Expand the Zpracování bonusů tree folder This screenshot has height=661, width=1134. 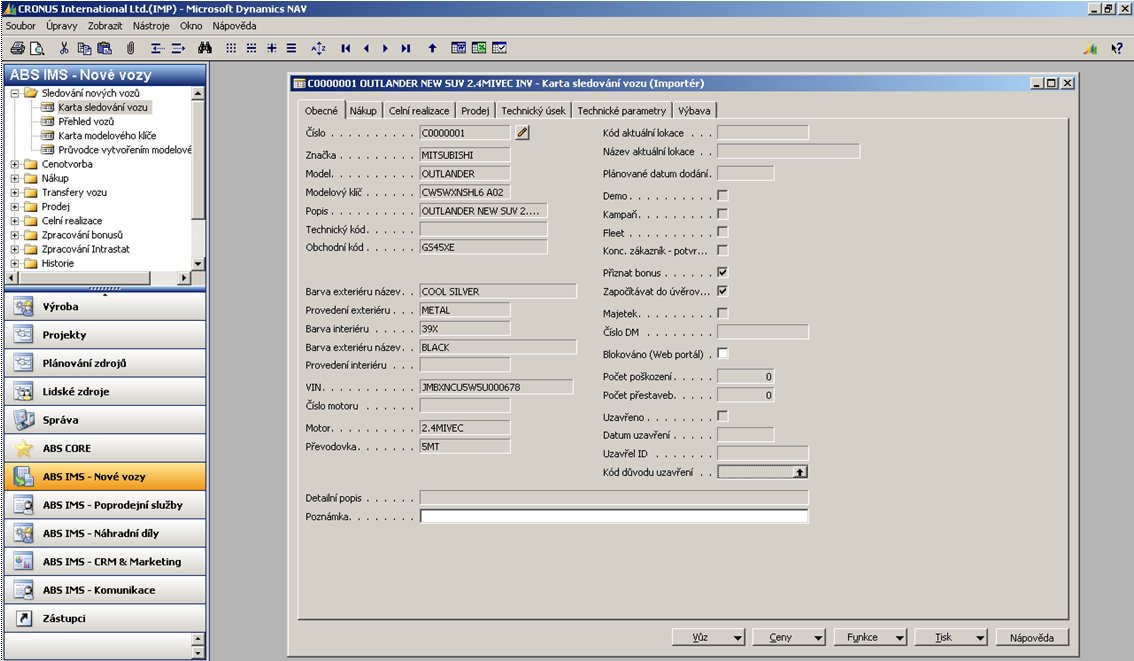14,235
